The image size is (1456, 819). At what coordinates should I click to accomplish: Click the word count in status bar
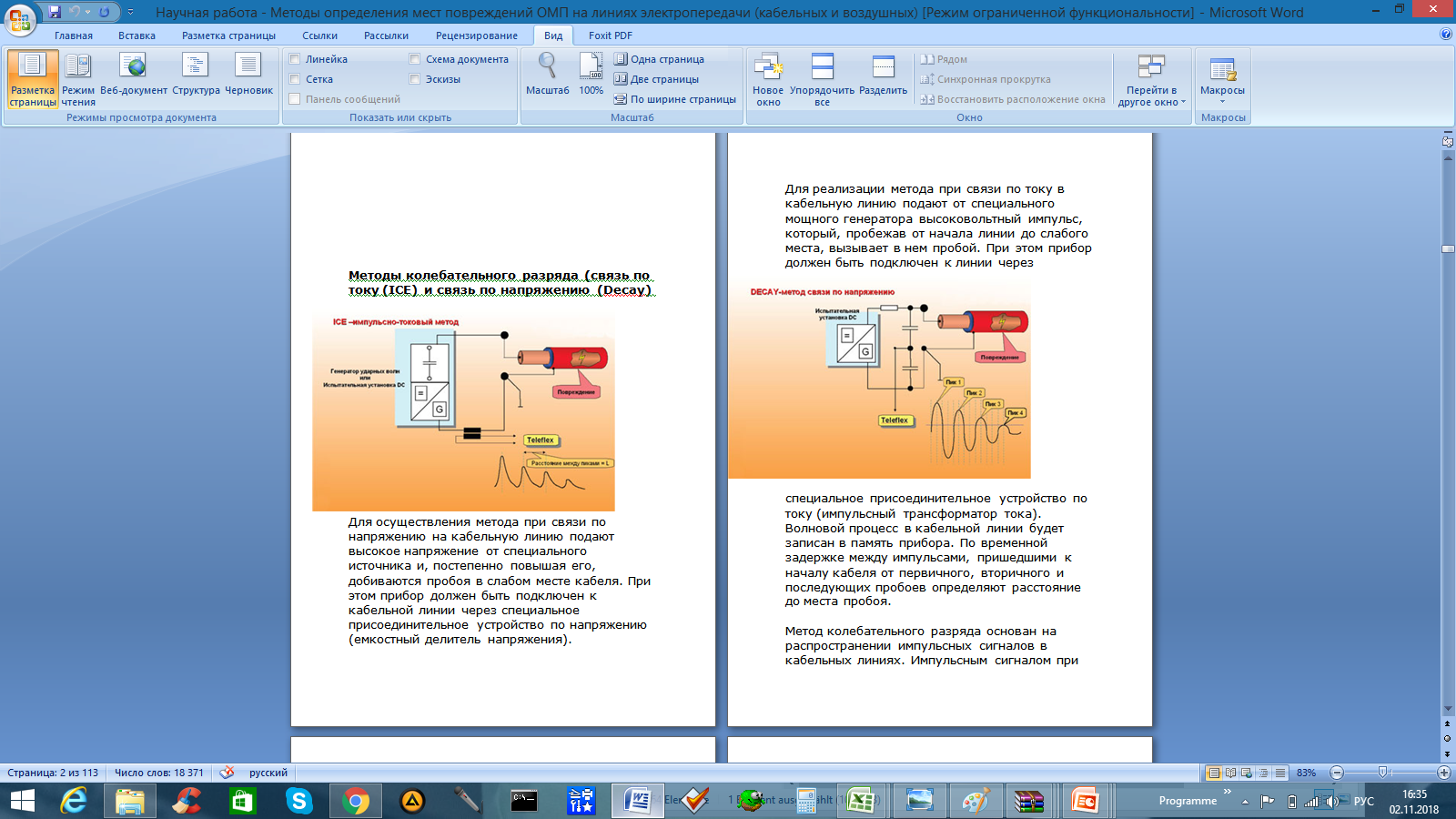pos(159,773)
